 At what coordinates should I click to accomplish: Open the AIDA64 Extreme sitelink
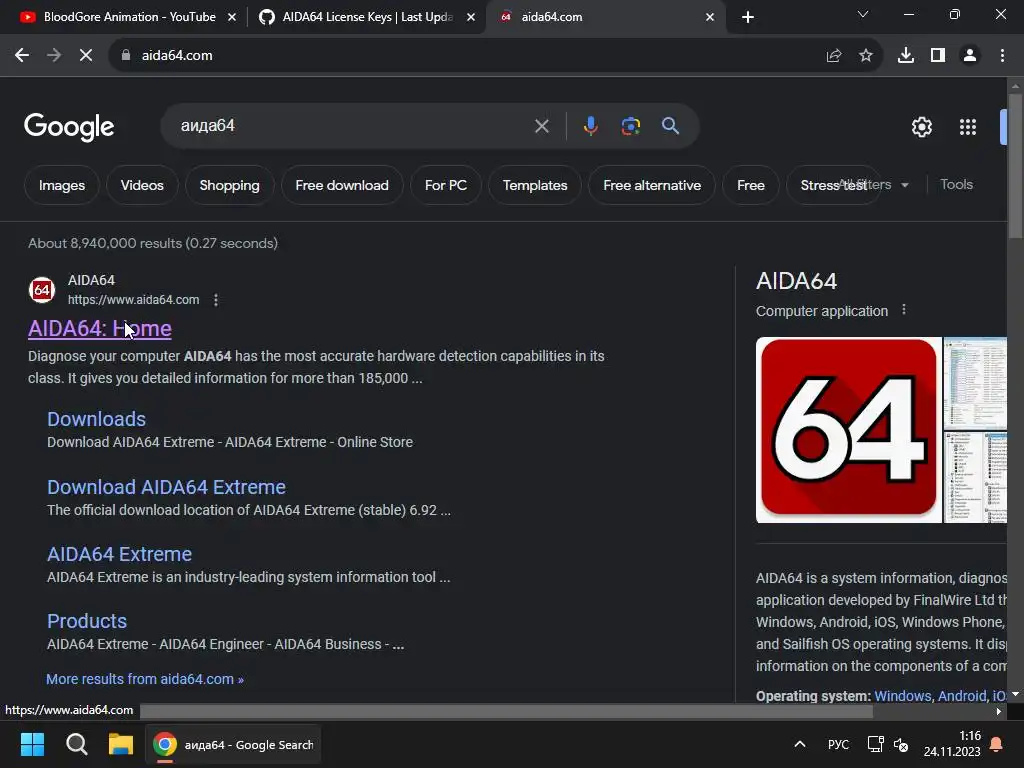(120, 554)
